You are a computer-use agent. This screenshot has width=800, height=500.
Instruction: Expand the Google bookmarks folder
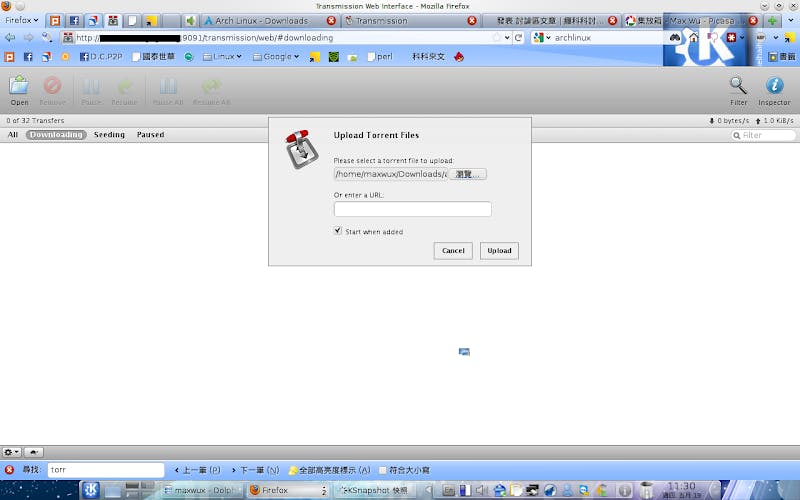(x=276, y=57)
